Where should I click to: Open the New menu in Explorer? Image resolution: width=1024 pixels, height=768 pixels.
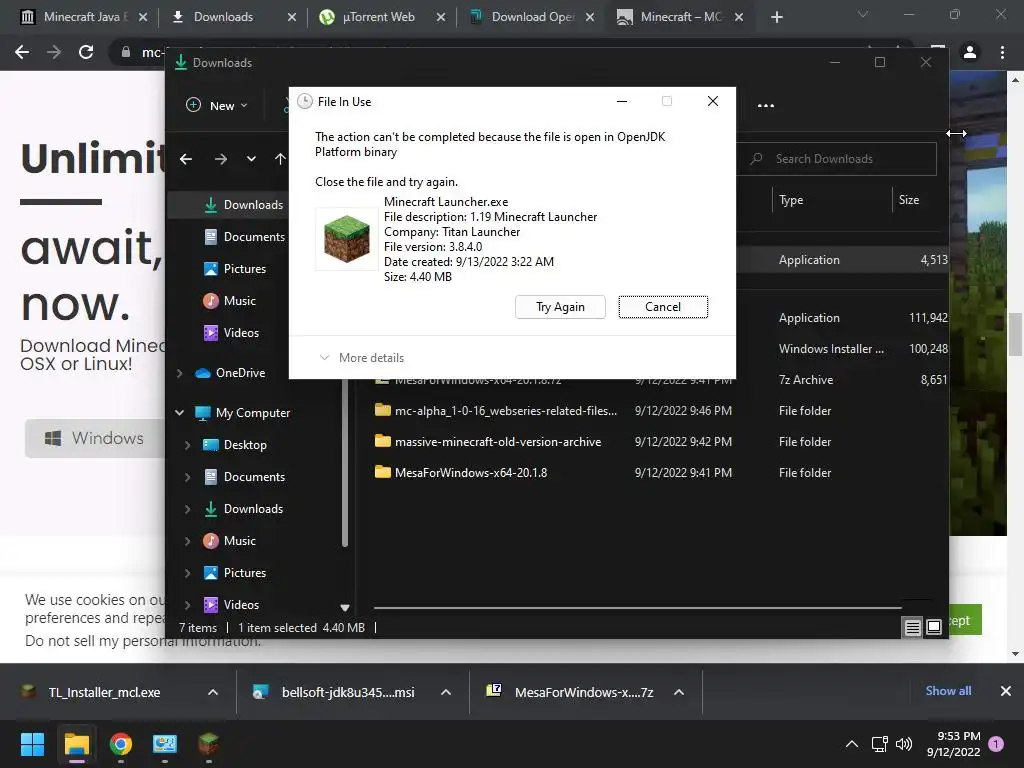[x=217, y=105]
